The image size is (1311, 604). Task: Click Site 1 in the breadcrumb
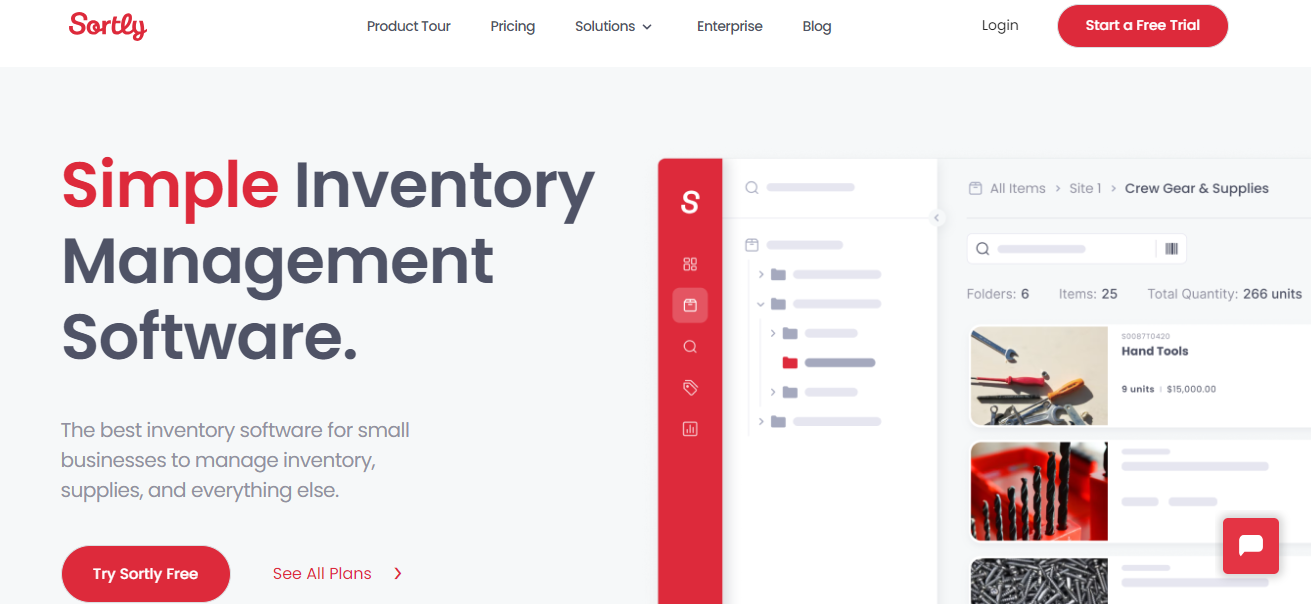click(1085, 188)
